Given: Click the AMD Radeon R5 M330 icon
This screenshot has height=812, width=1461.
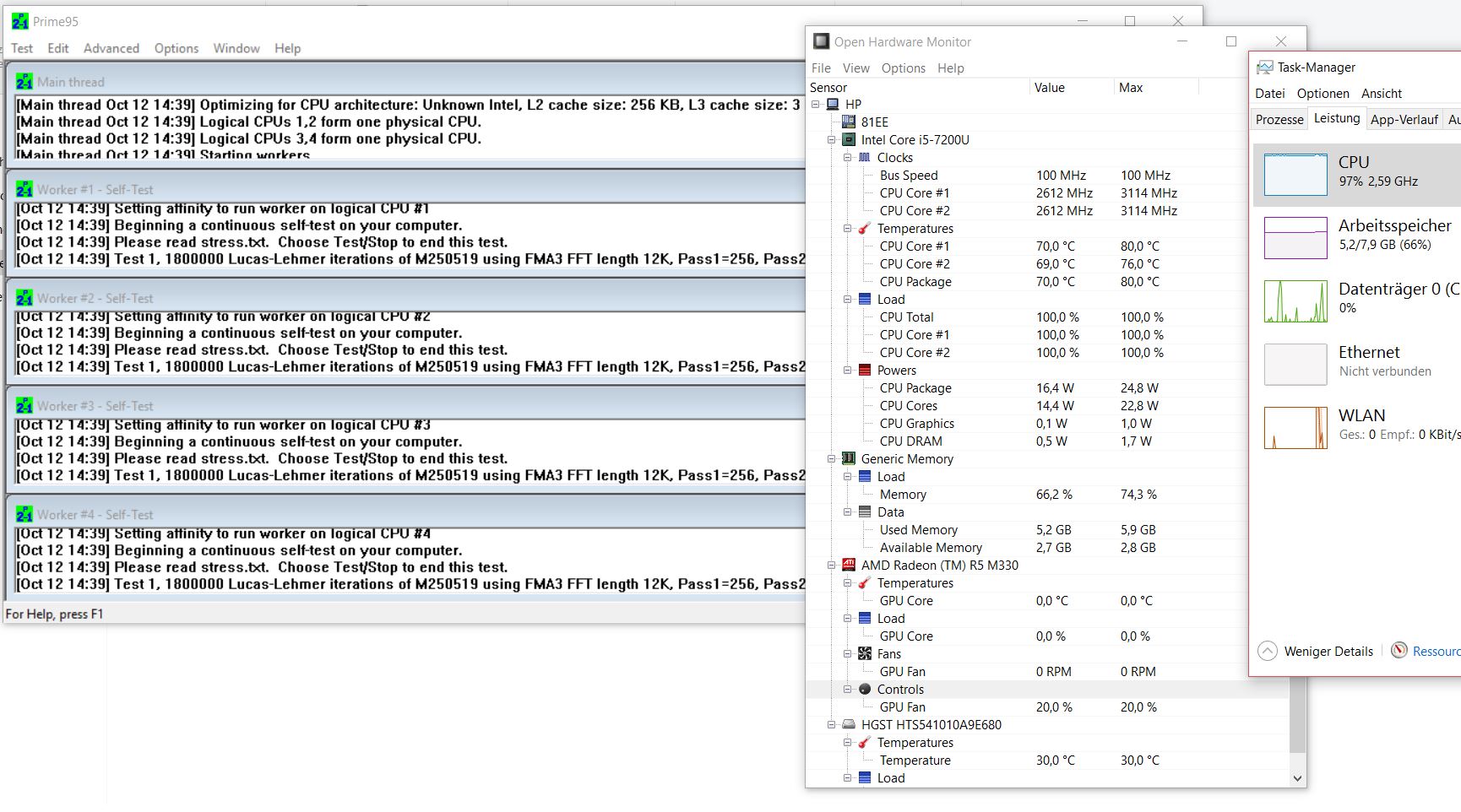Looking at the screenshot, I should pyautogui.click(x=849, y=566).
